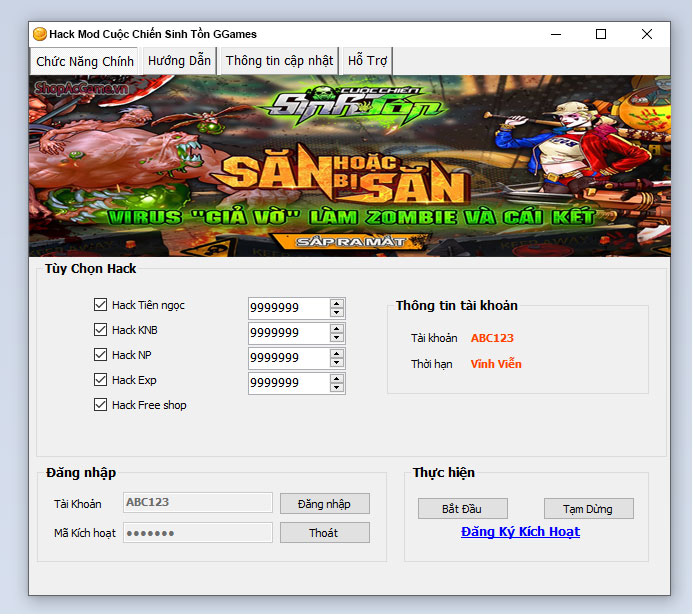Decrease Hack Exp value with down arrow
Viewport: 693px width, 616px height.
pyautogui.click(x=337, y=388)
